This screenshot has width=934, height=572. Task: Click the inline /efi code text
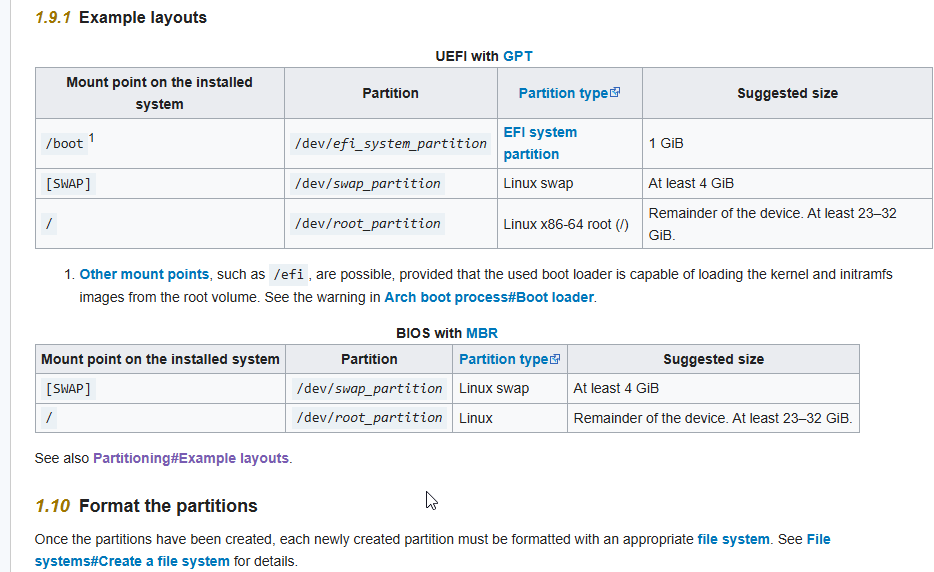[291, 274]
